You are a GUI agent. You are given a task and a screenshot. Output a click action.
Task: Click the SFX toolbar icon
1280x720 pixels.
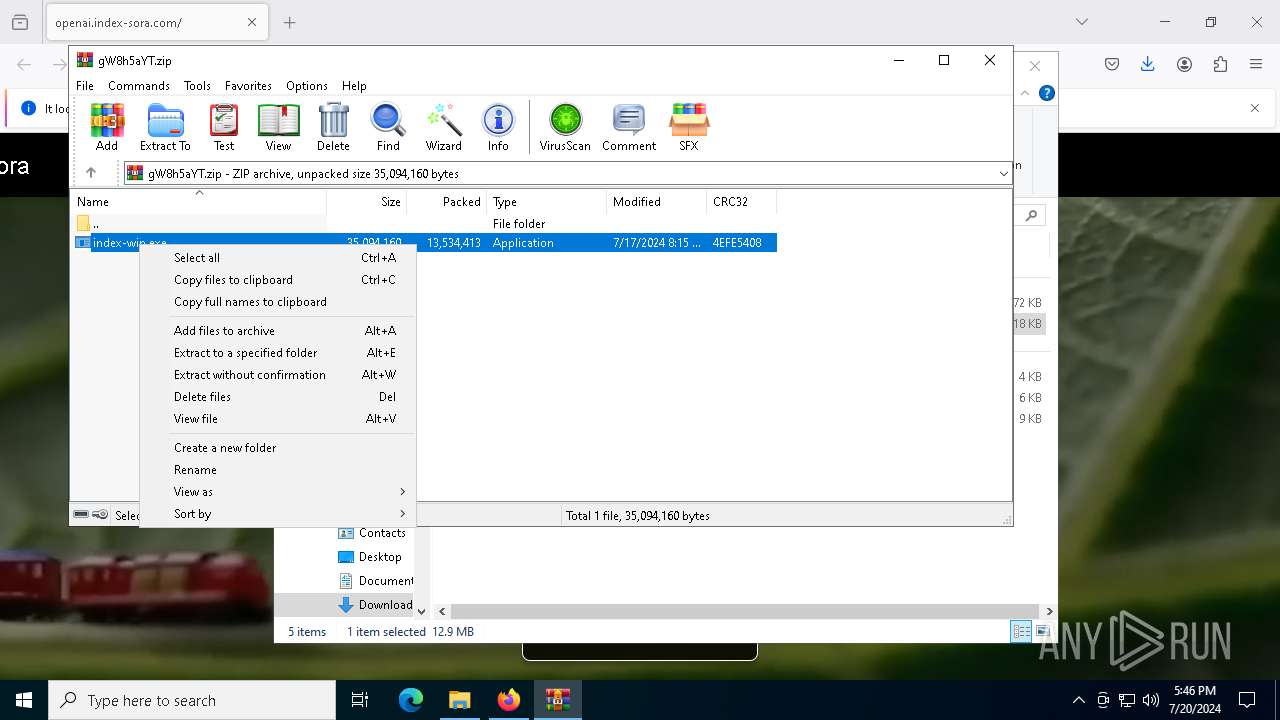coord(689,127)
